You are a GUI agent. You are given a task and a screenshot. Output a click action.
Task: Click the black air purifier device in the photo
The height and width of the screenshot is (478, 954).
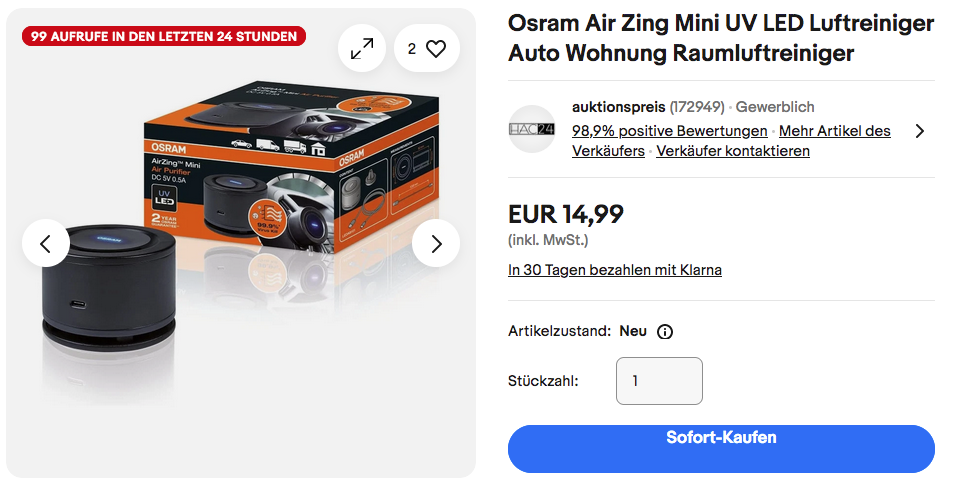109,288
